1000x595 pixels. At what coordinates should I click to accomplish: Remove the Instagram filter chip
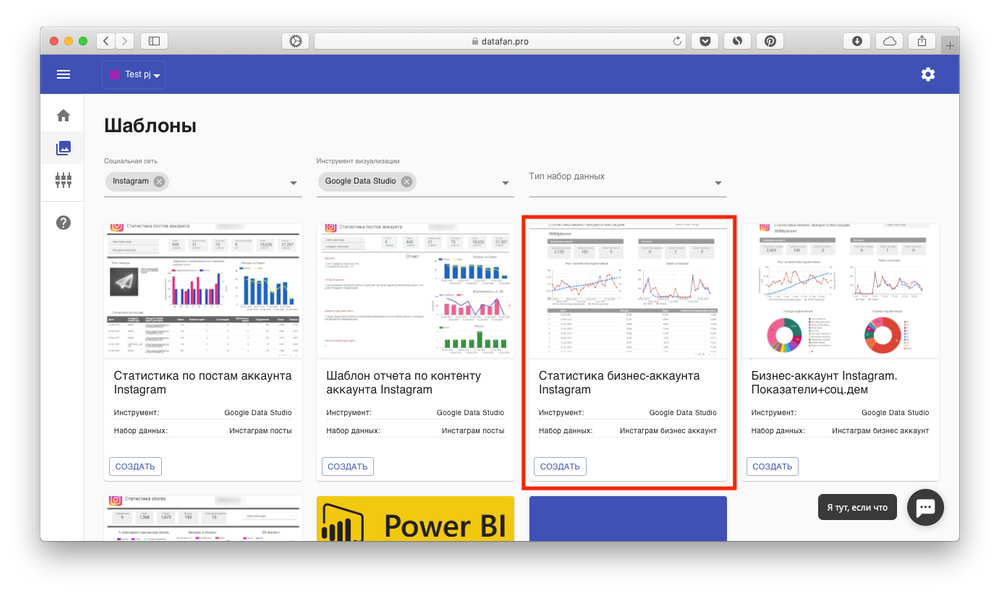point(159,181)
